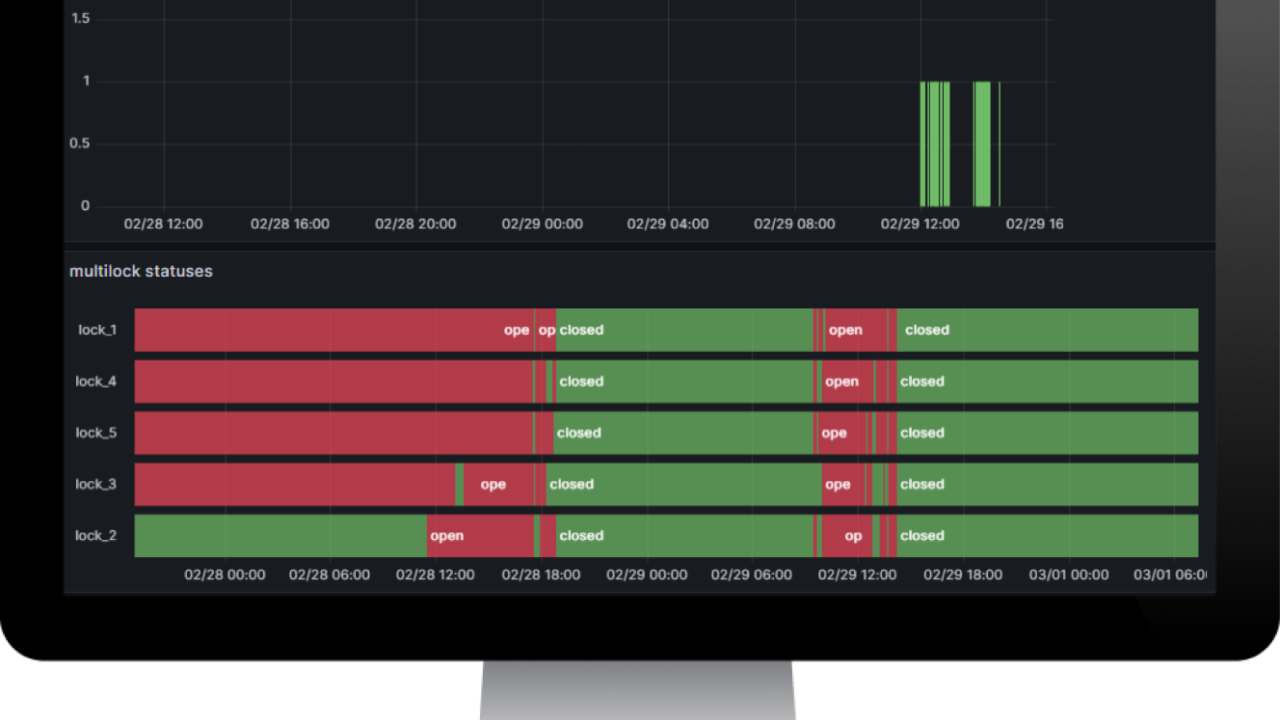This screenshot has width=1280, height=720.
Task: Select the lock_4 row label
Action: tap(95, 381)
